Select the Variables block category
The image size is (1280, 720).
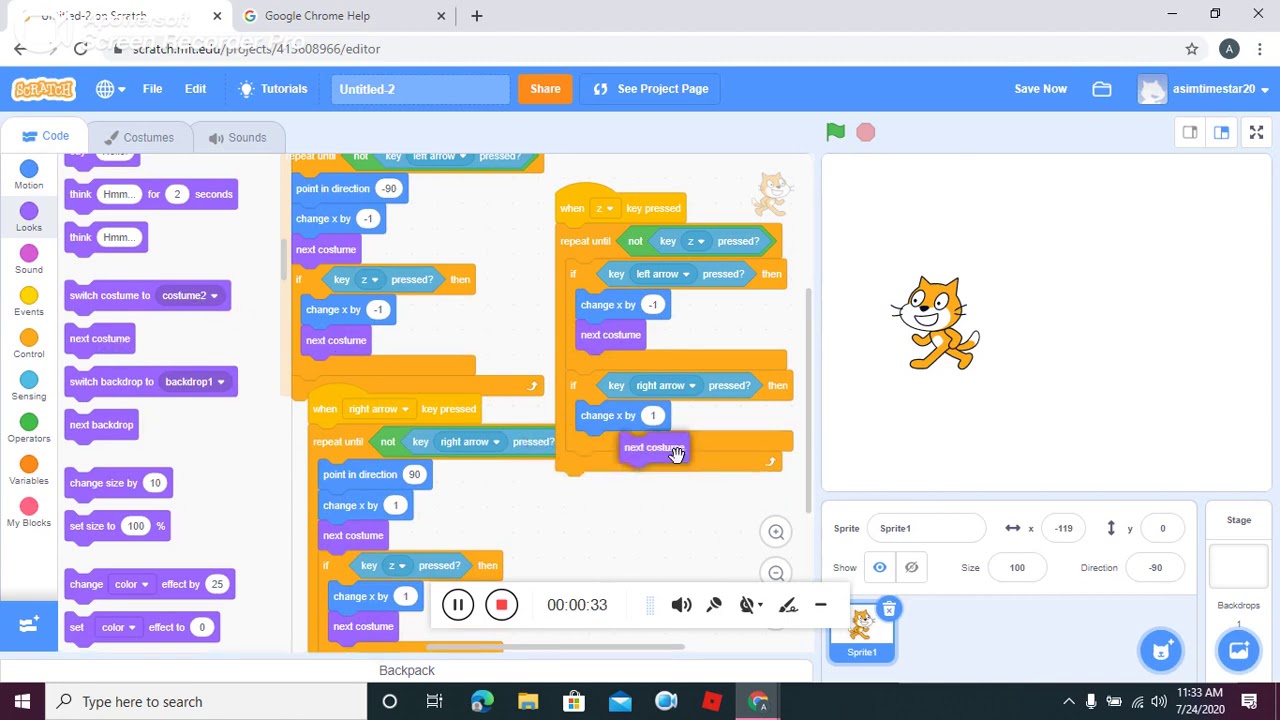tap(29, 471)
